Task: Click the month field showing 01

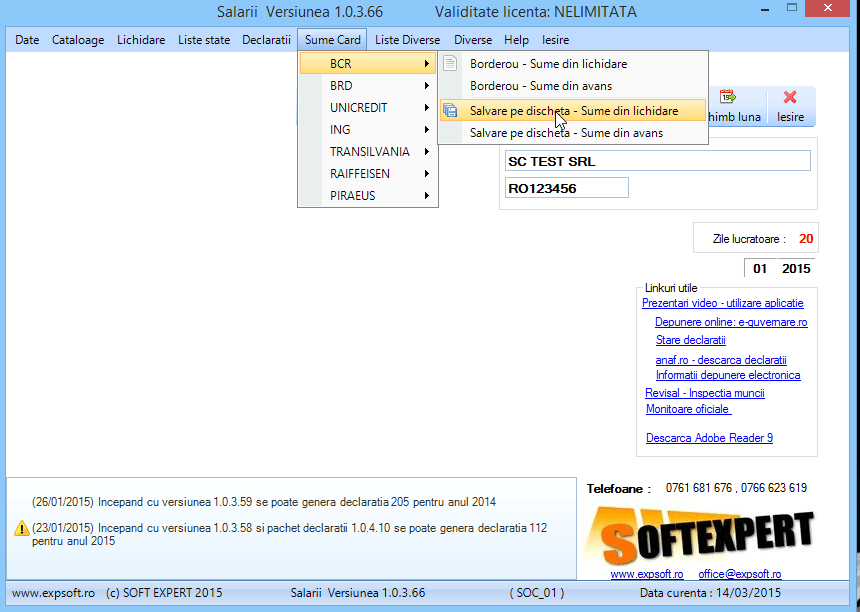Action: point(760,268)
